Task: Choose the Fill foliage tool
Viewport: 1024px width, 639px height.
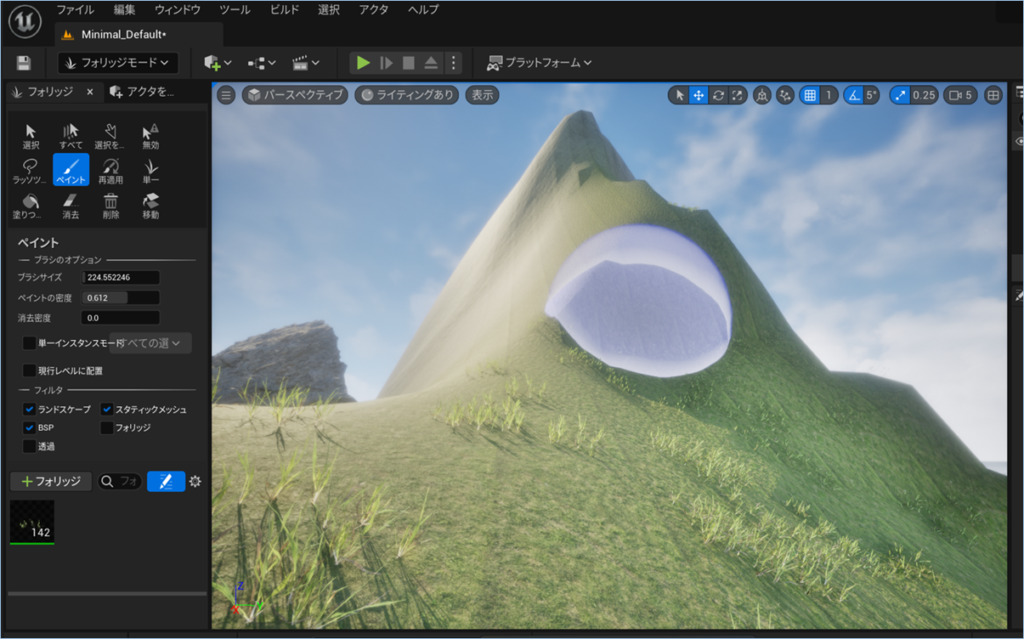Action: (28, 203)
